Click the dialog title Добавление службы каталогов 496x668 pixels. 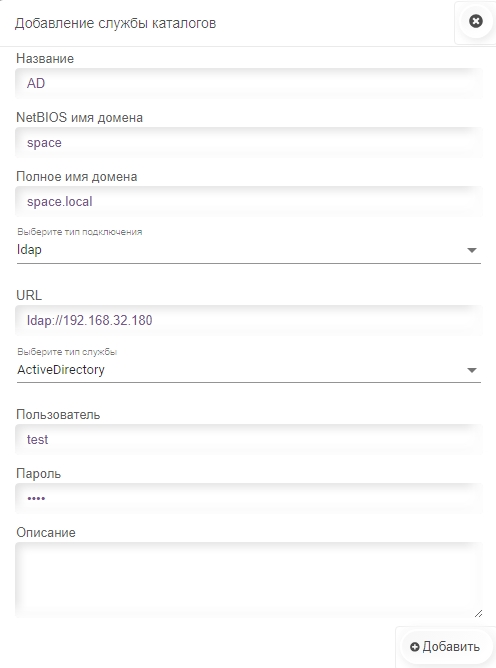pos(115,23)
